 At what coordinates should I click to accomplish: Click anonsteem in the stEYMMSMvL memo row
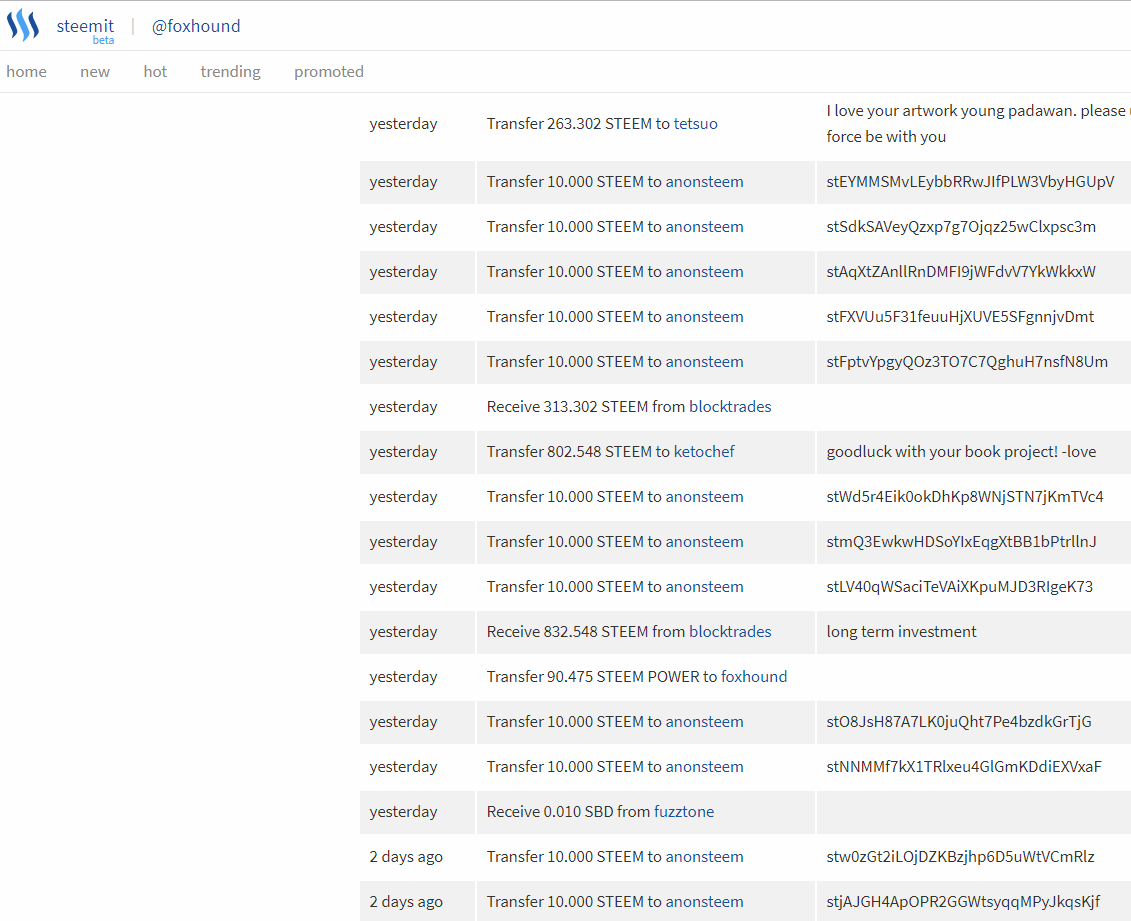(704, 182)
